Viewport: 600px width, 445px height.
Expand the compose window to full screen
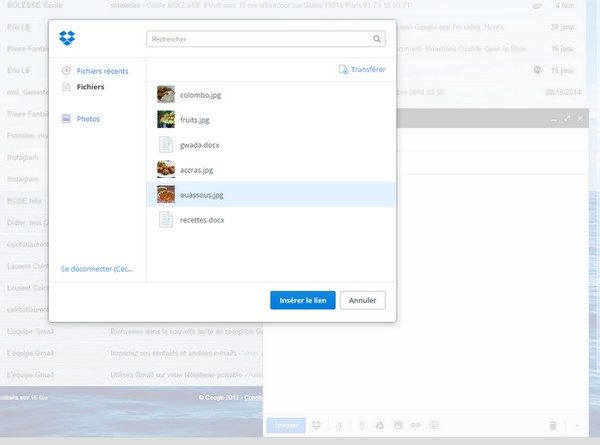567,118
